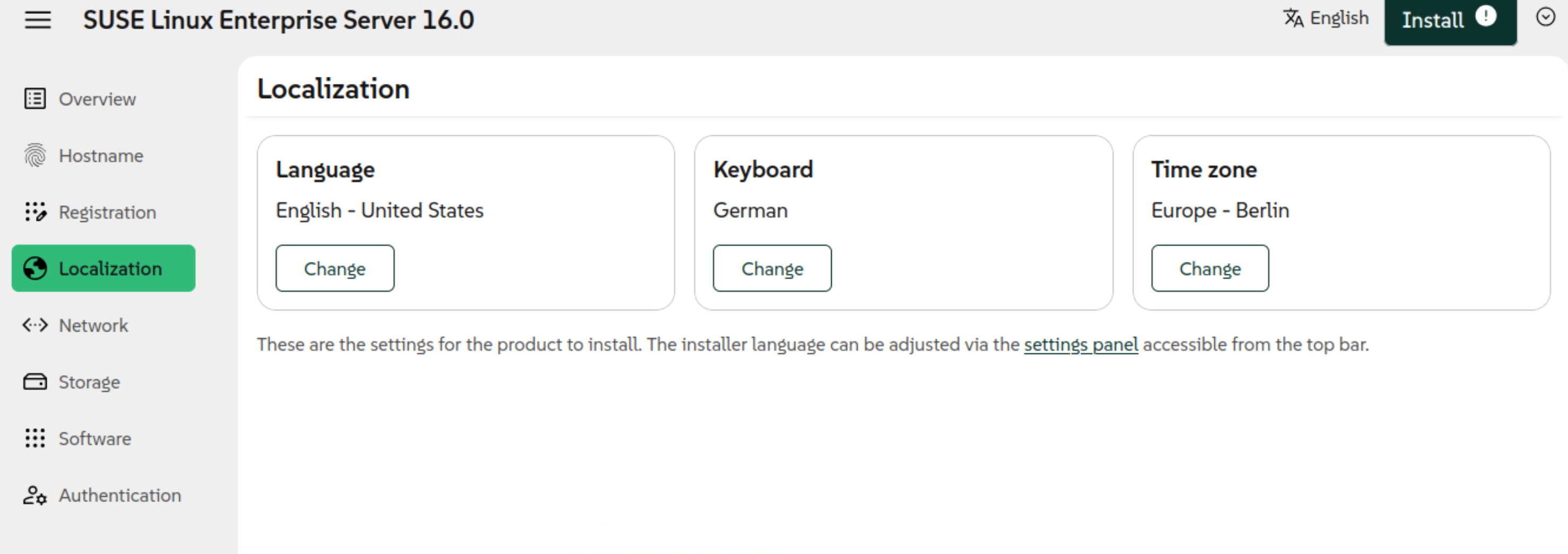Click the Hostname fingerprint icon
1568x554 pixels.
[34, 155]
